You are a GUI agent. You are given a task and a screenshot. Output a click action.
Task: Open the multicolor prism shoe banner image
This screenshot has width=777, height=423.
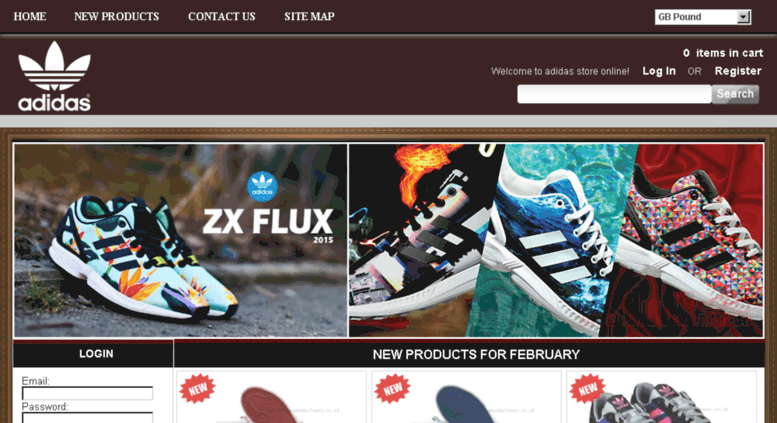click(x=686, y=241)
